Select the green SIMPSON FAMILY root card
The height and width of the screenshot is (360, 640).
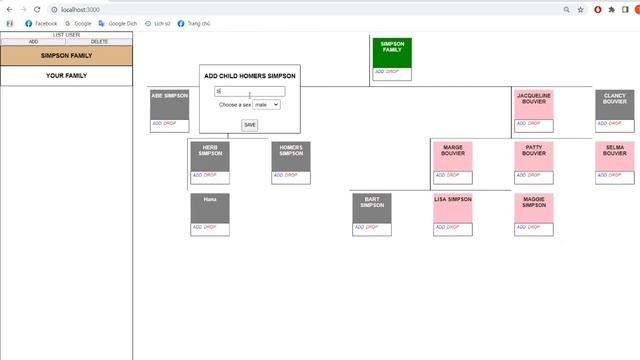click(392, 53)
